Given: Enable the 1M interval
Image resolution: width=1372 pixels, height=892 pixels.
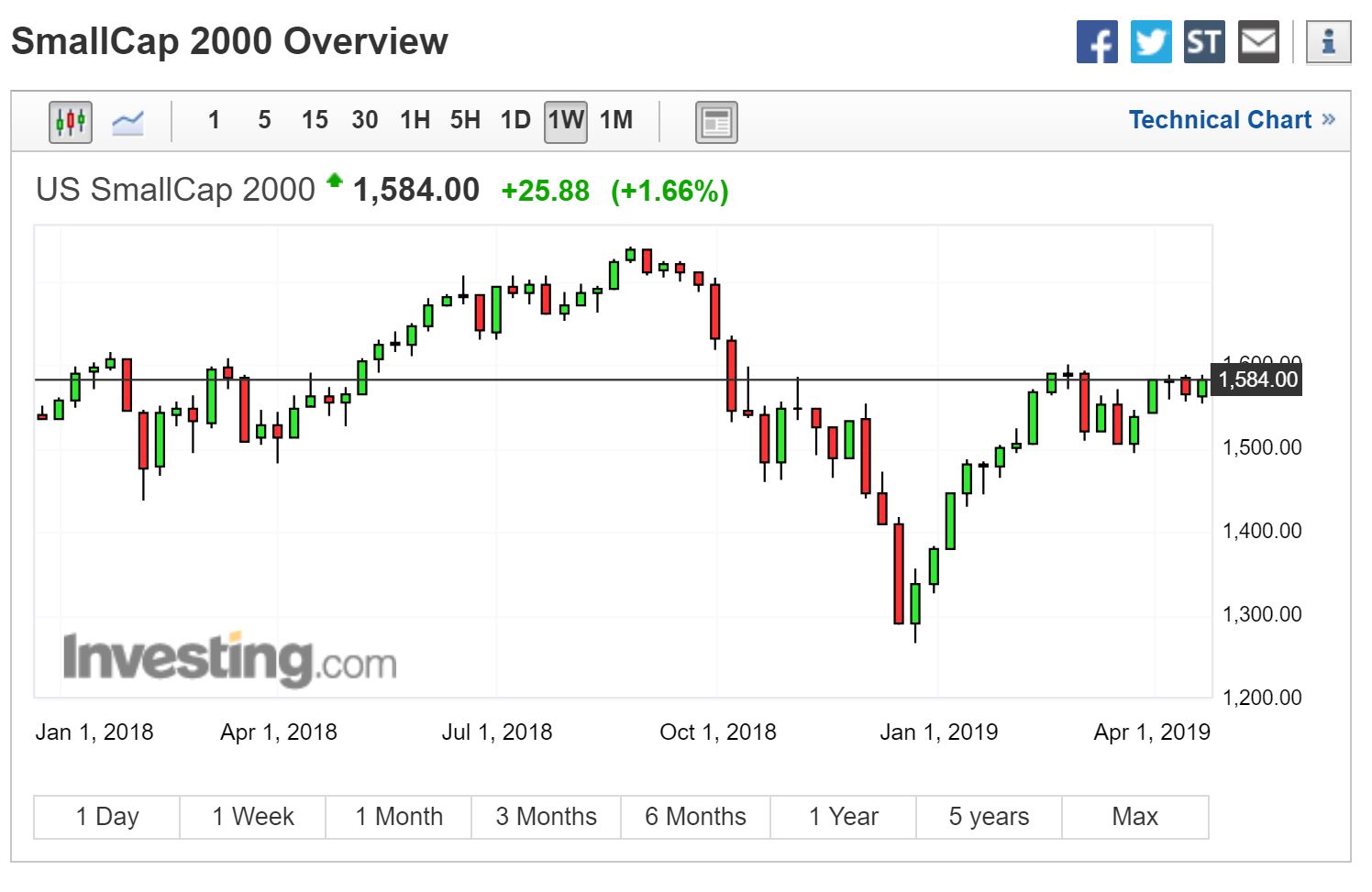Looking at the screenshot, I should pos(616,120).
